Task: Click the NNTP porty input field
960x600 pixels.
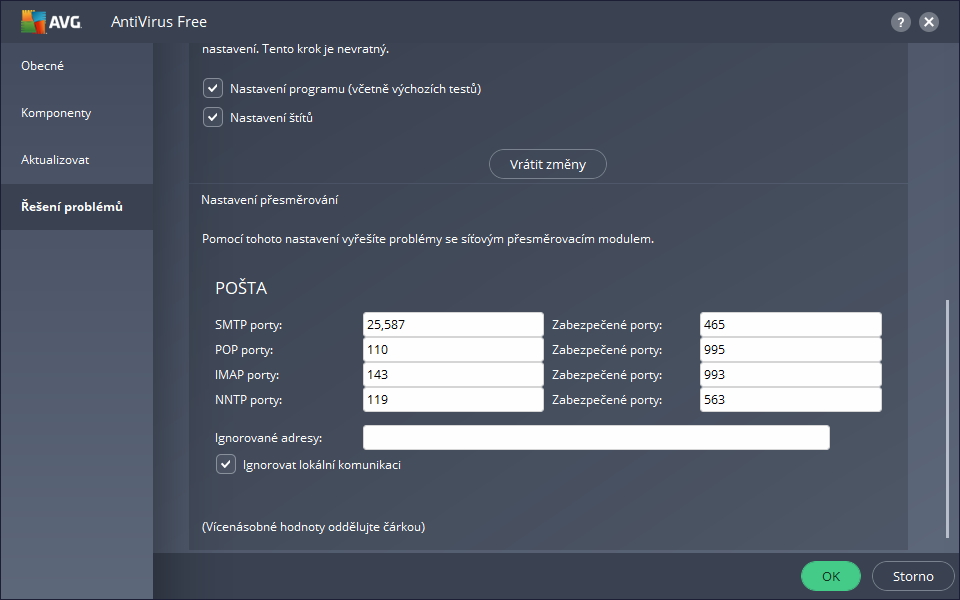Action: (x=452, y=400)
